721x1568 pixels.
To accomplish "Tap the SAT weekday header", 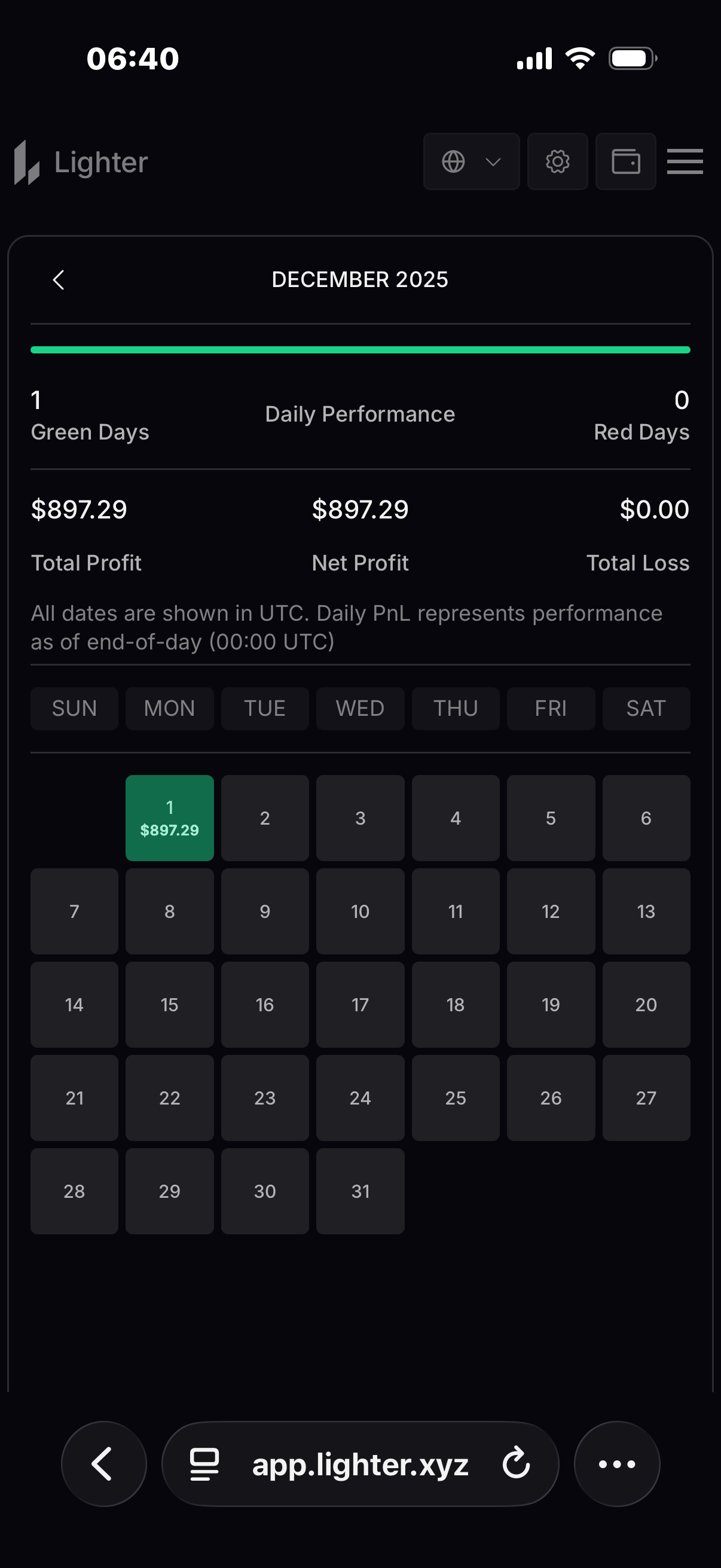I will pos(646,709).
